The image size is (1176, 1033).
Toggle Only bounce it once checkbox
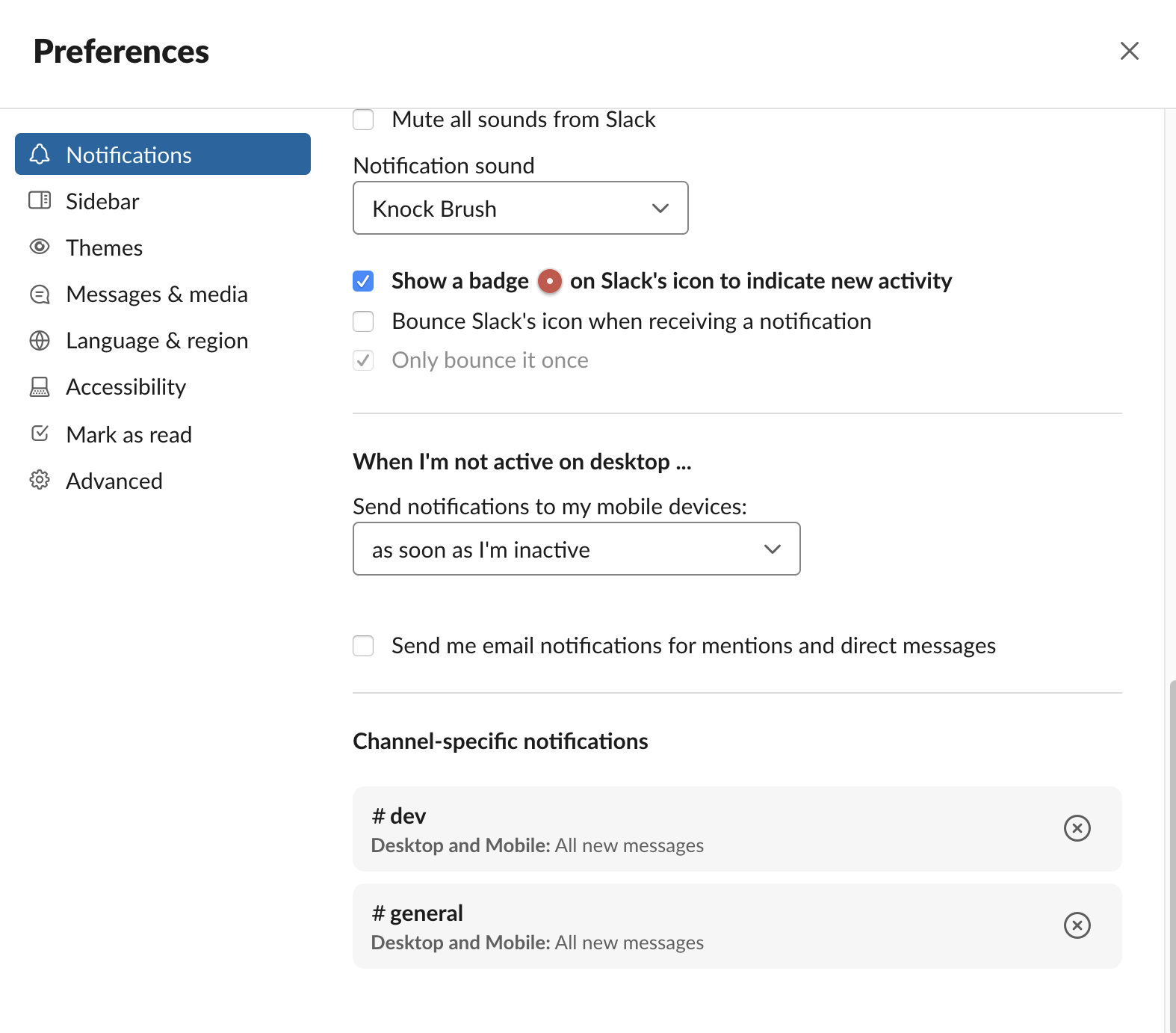click(x=363, y=360)
